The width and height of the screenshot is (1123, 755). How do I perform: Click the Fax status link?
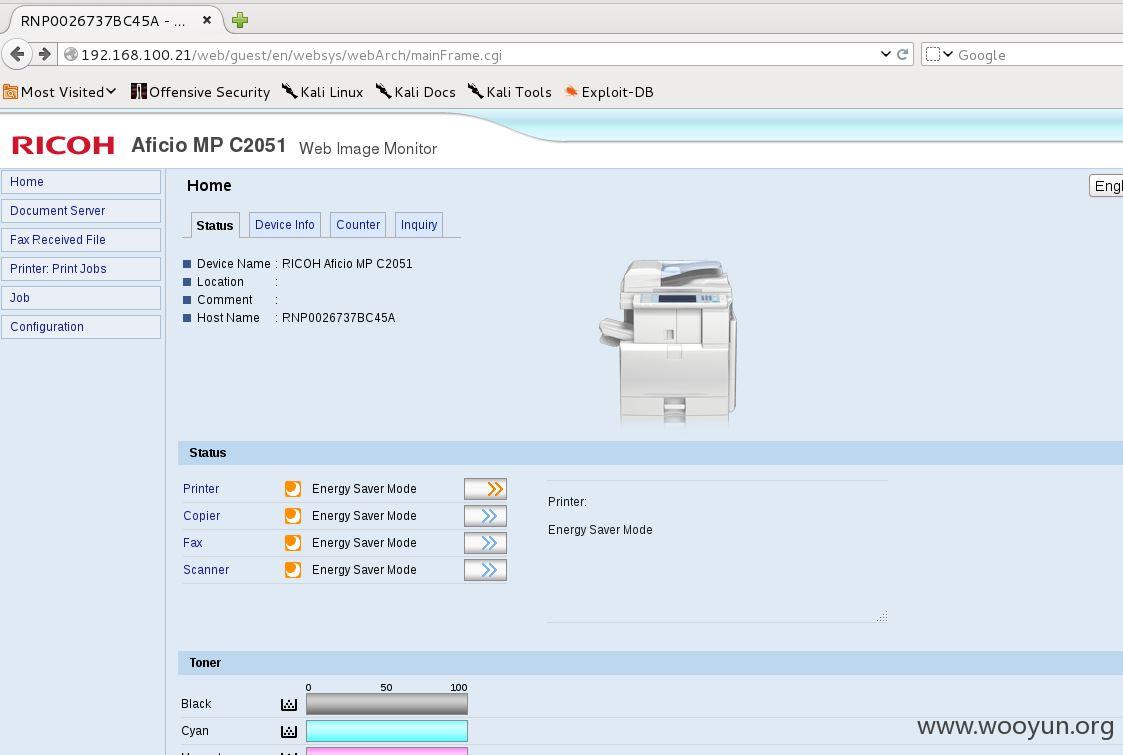tap(193, 543)
